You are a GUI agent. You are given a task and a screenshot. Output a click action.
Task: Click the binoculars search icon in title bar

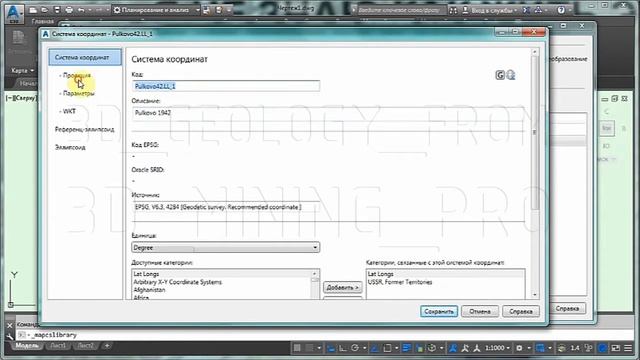click(453, 10)
